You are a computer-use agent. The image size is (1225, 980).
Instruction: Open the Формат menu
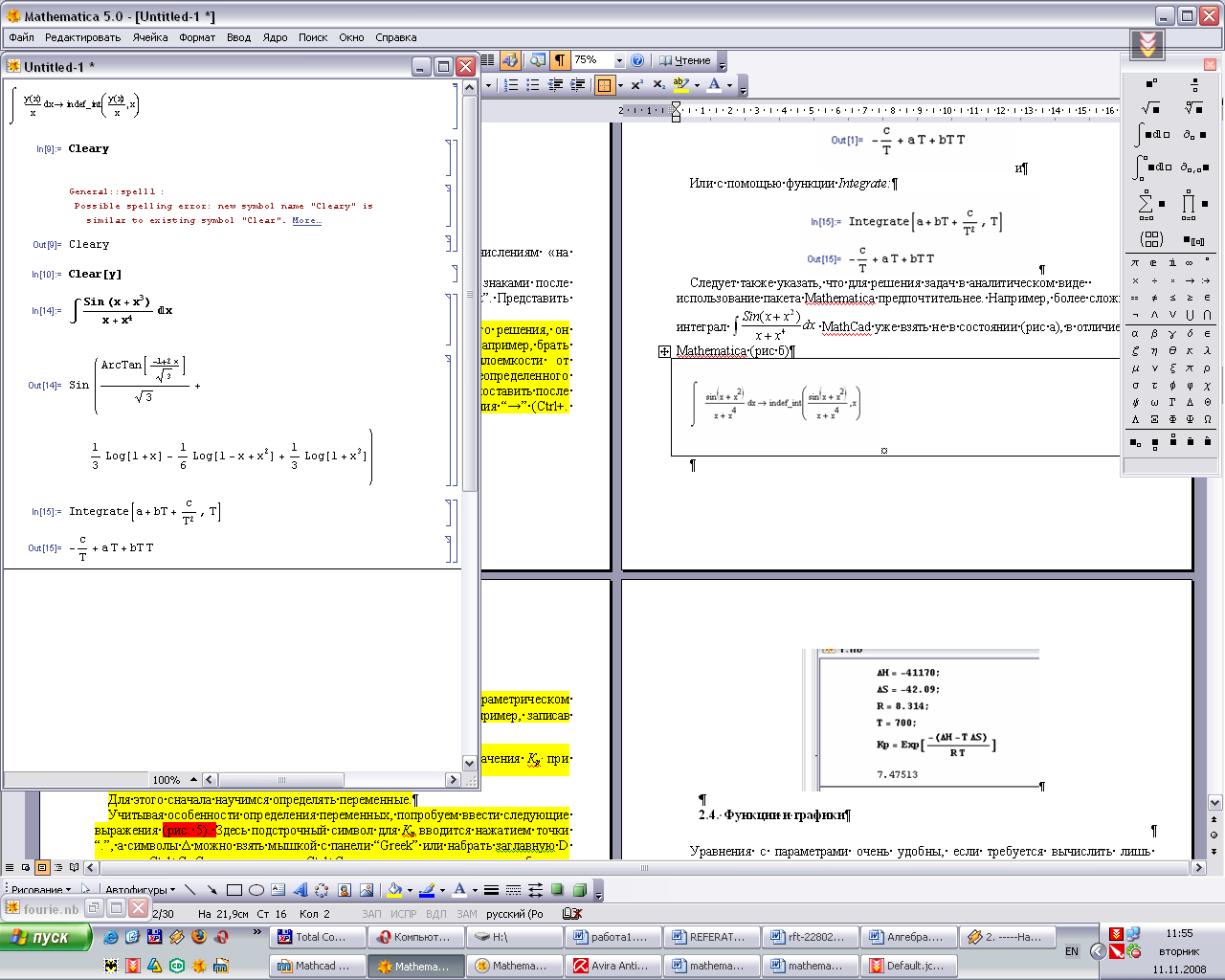(x=197, y=37)
